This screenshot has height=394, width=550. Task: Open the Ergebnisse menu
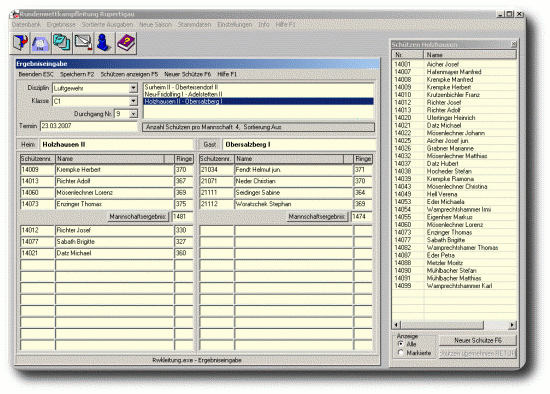[61, 25]
